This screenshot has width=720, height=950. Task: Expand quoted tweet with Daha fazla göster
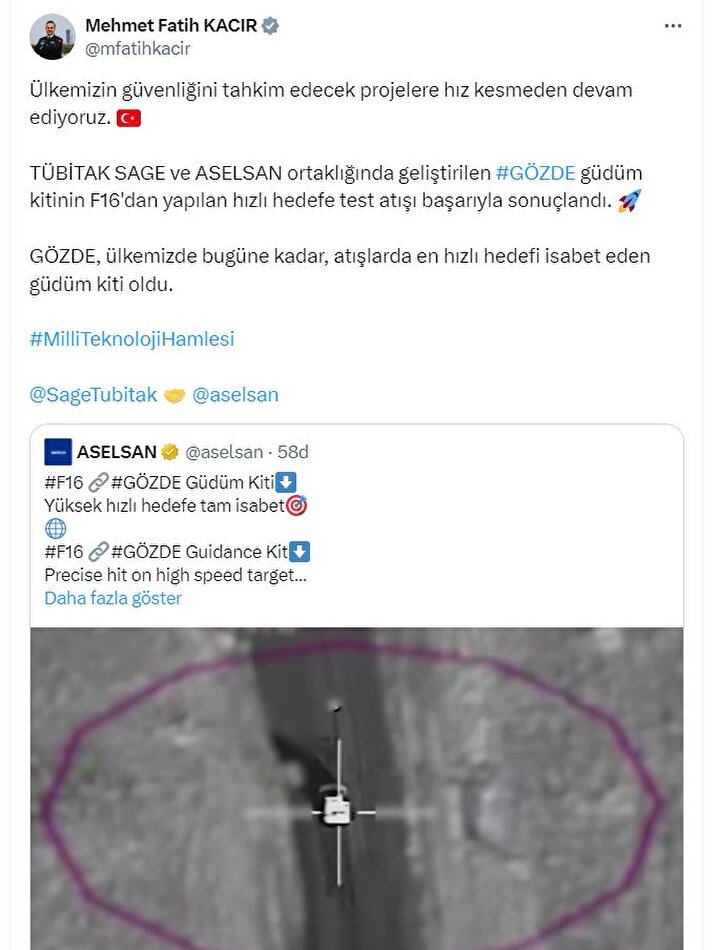click(113, 598)
